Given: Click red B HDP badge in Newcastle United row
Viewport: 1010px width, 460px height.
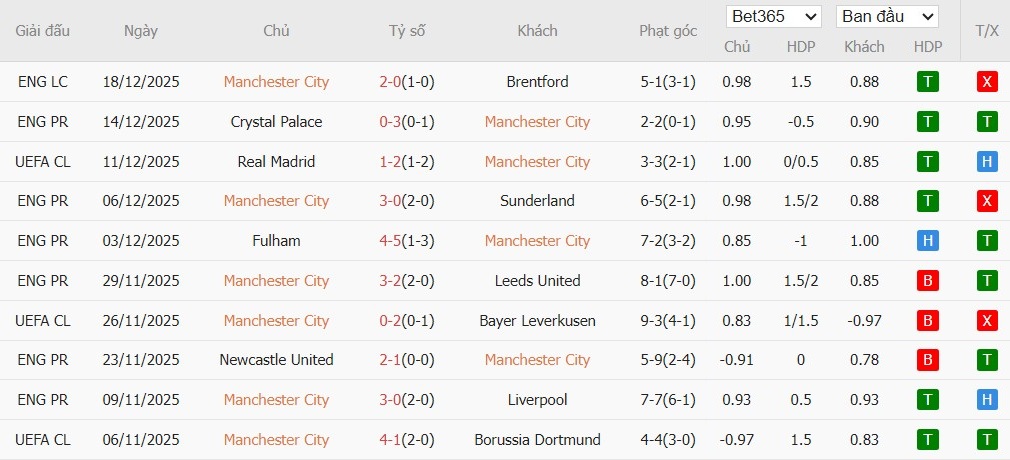Looking at the screenshot, I should 927,360.
